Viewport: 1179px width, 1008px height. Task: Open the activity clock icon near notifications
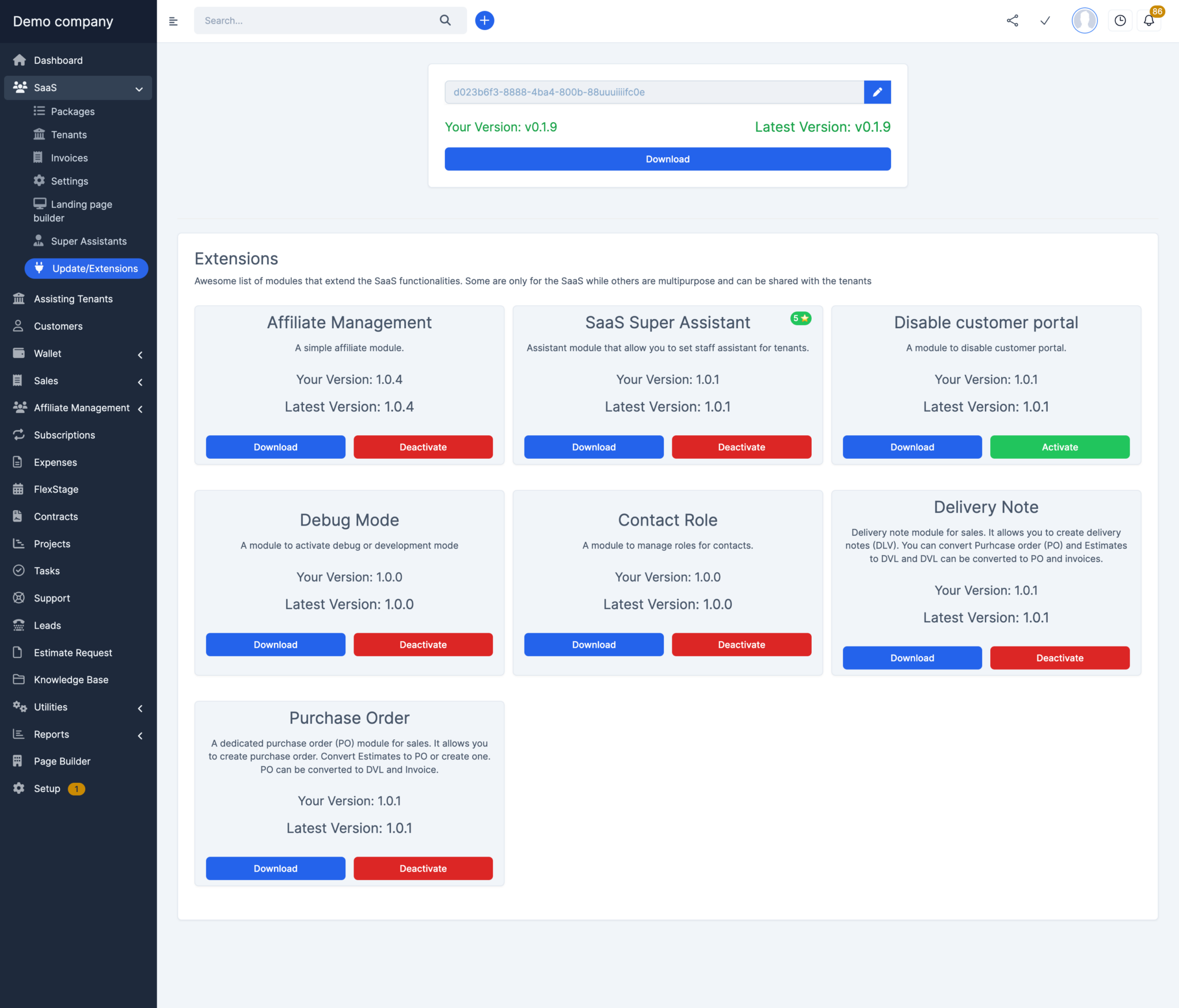tap(1120, 20)
